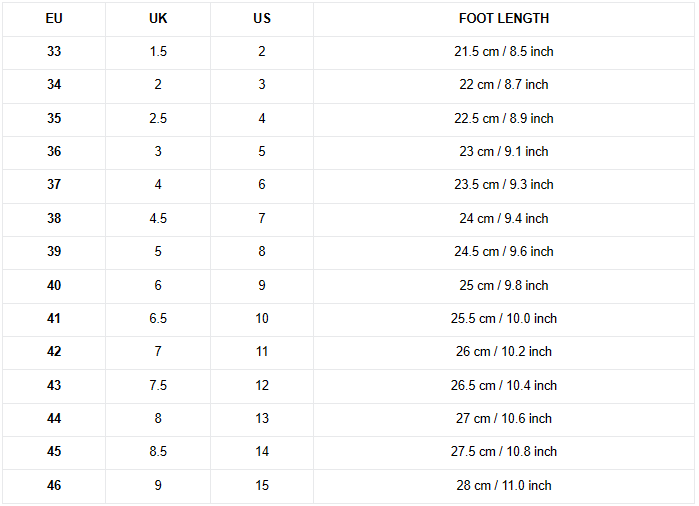Select the 28 cm / 11.0 inch cell

coord(504,485)
